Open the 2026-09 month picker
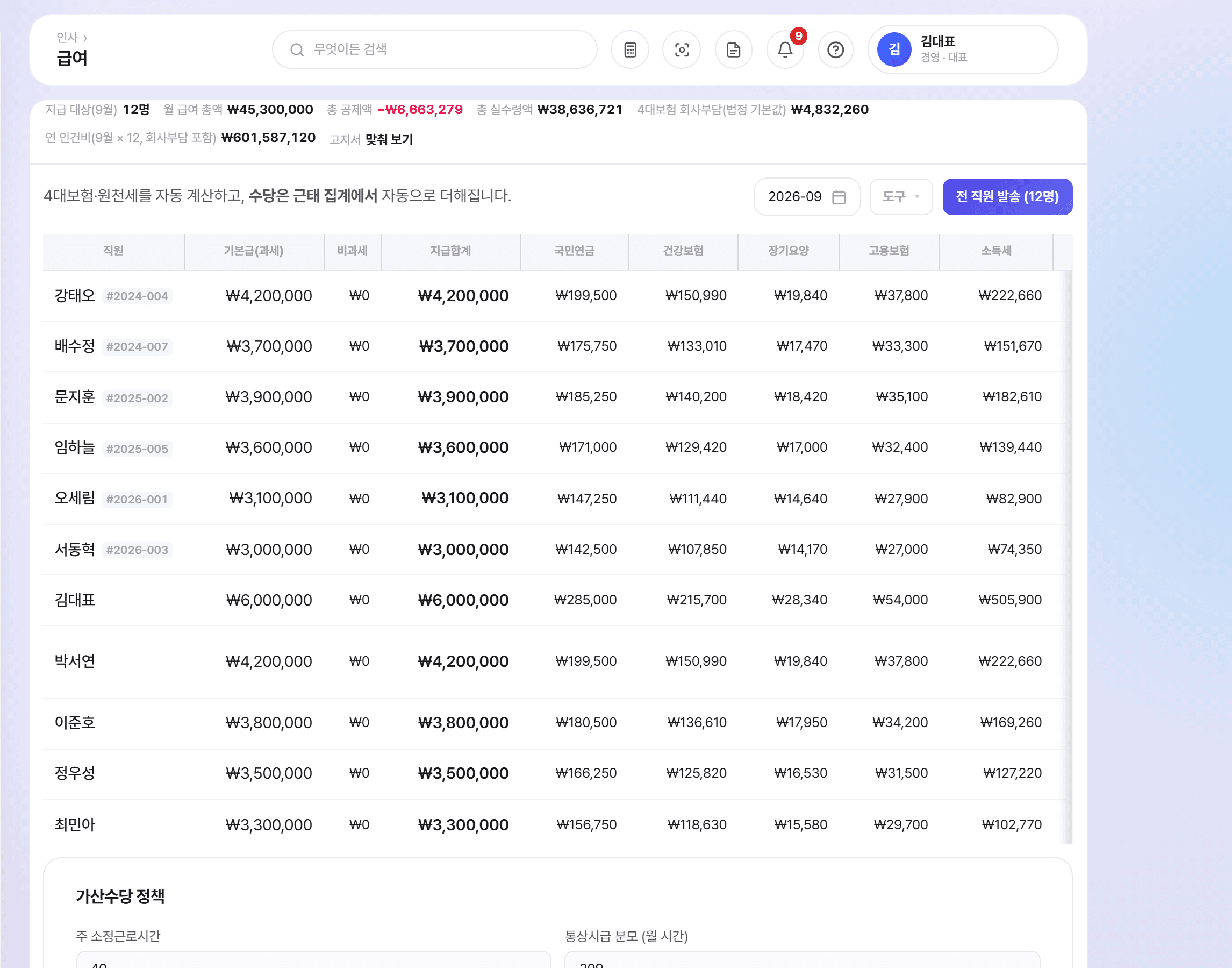The height and width of the screenshot is (968, 1232). [x=807, y=197]
